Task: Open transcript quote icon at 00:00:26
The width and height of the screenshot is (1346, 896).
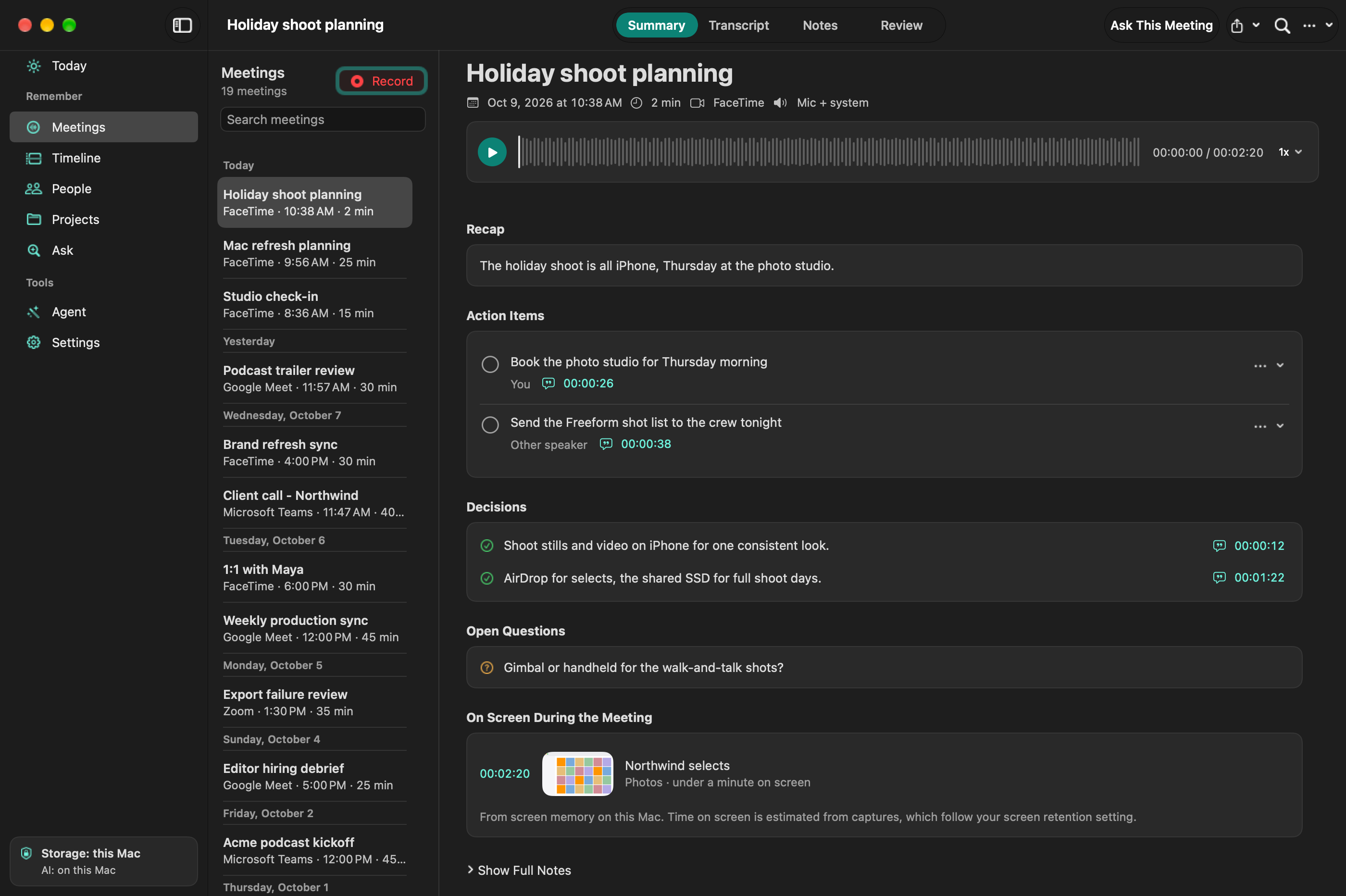Action: pyautogui.click(x=548, y=384)
